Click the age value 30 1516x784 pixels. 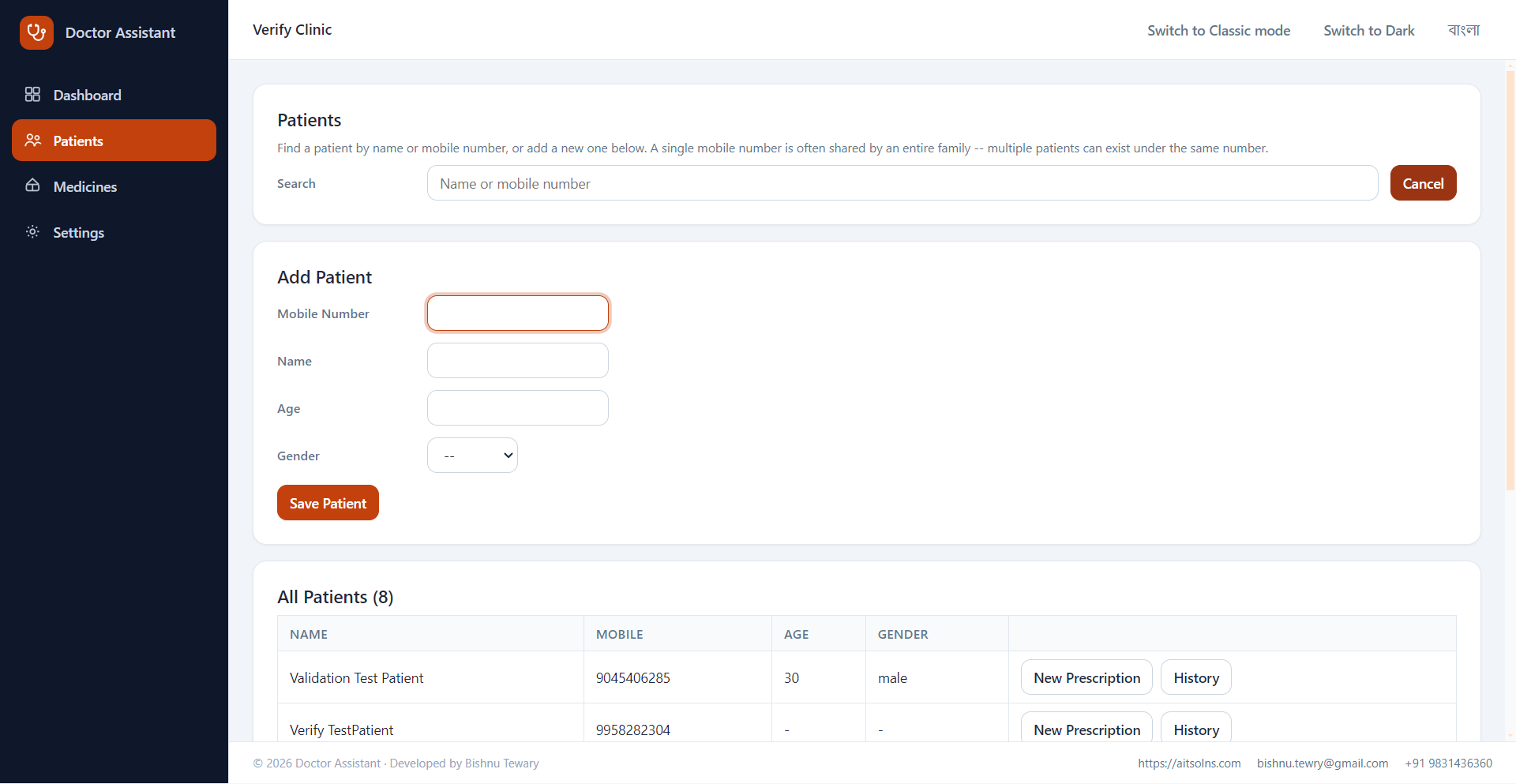791,678
